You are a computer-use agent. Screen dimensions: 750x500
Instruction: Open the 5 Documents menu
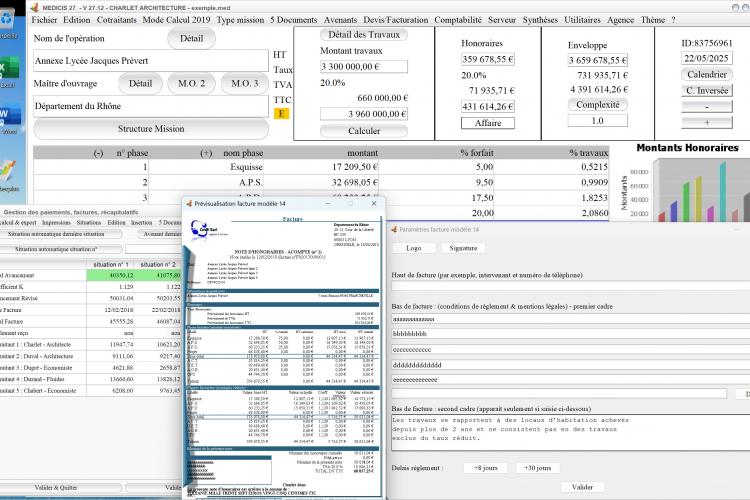(x=293, y=20)
